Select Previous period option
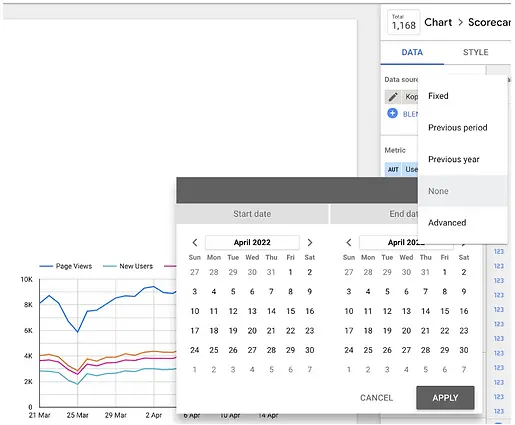Screen dimensions: 515x425 pyautogui.click(x=463, y=128)
